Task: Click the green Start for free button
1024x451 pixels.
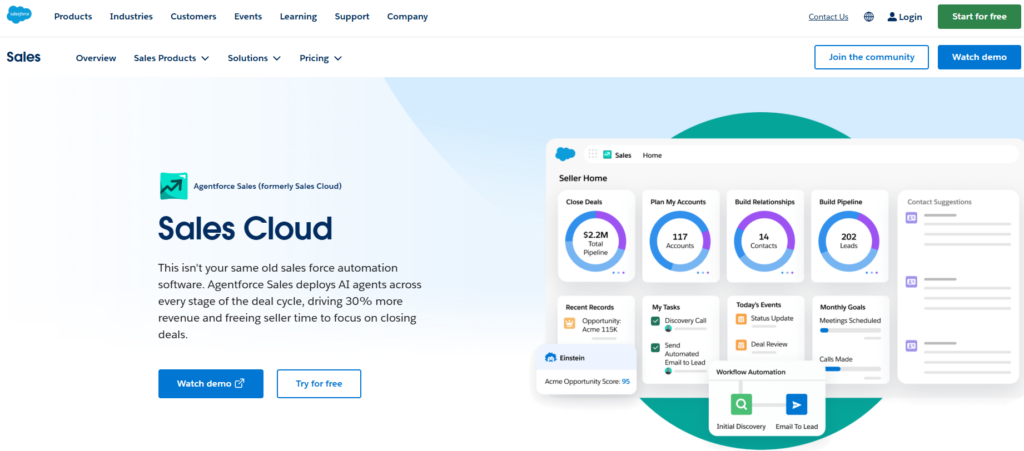Action: [x=979, y=16]
